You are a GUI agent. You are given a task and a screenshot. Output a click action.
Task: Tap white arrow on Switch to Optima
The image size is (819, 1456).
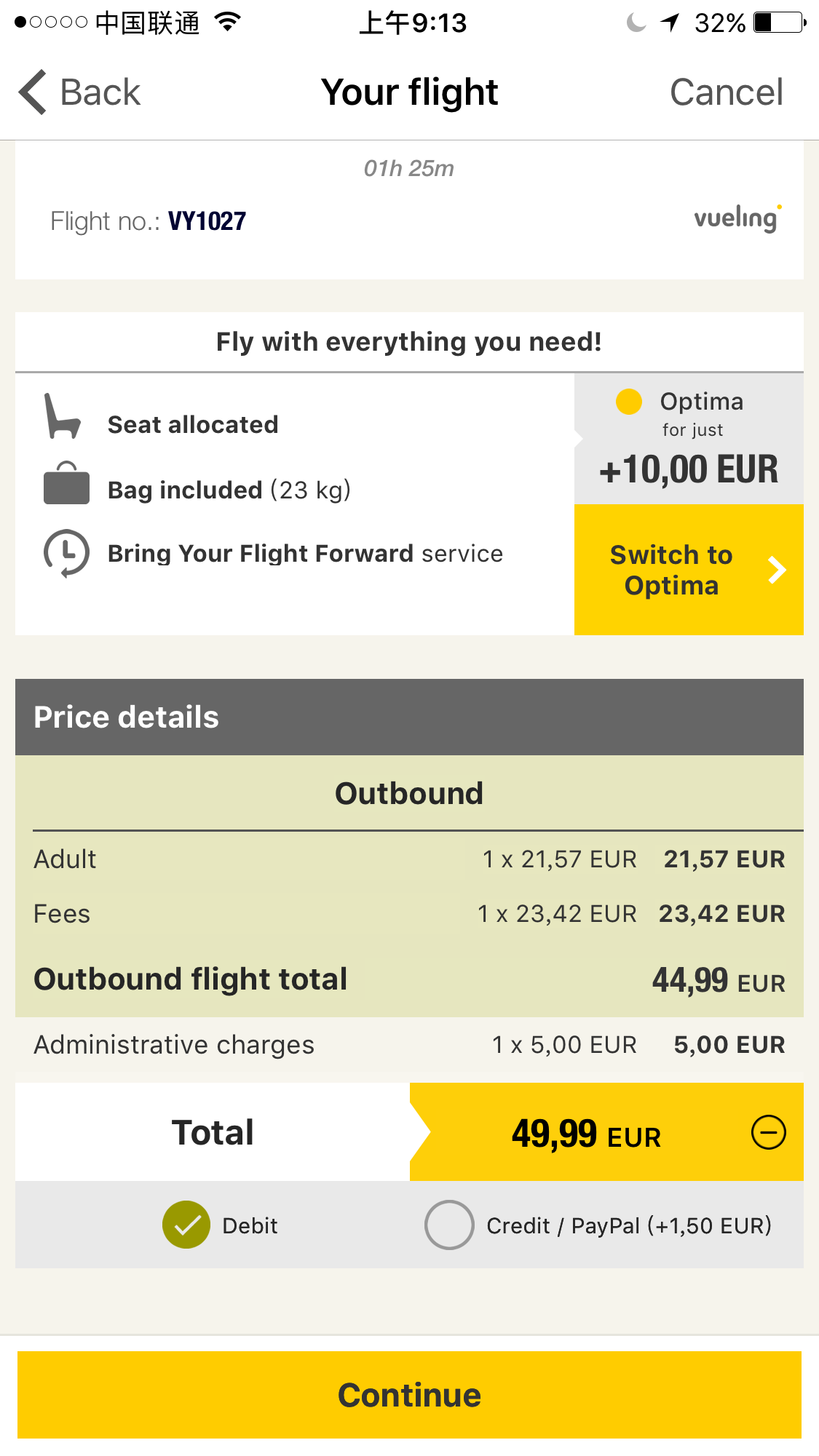[777, 570]
